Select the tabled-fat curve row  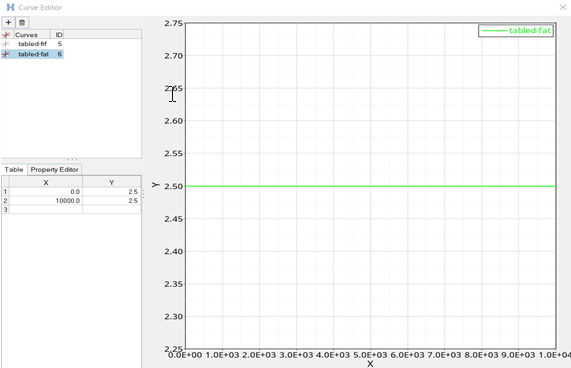pos(32,54)
